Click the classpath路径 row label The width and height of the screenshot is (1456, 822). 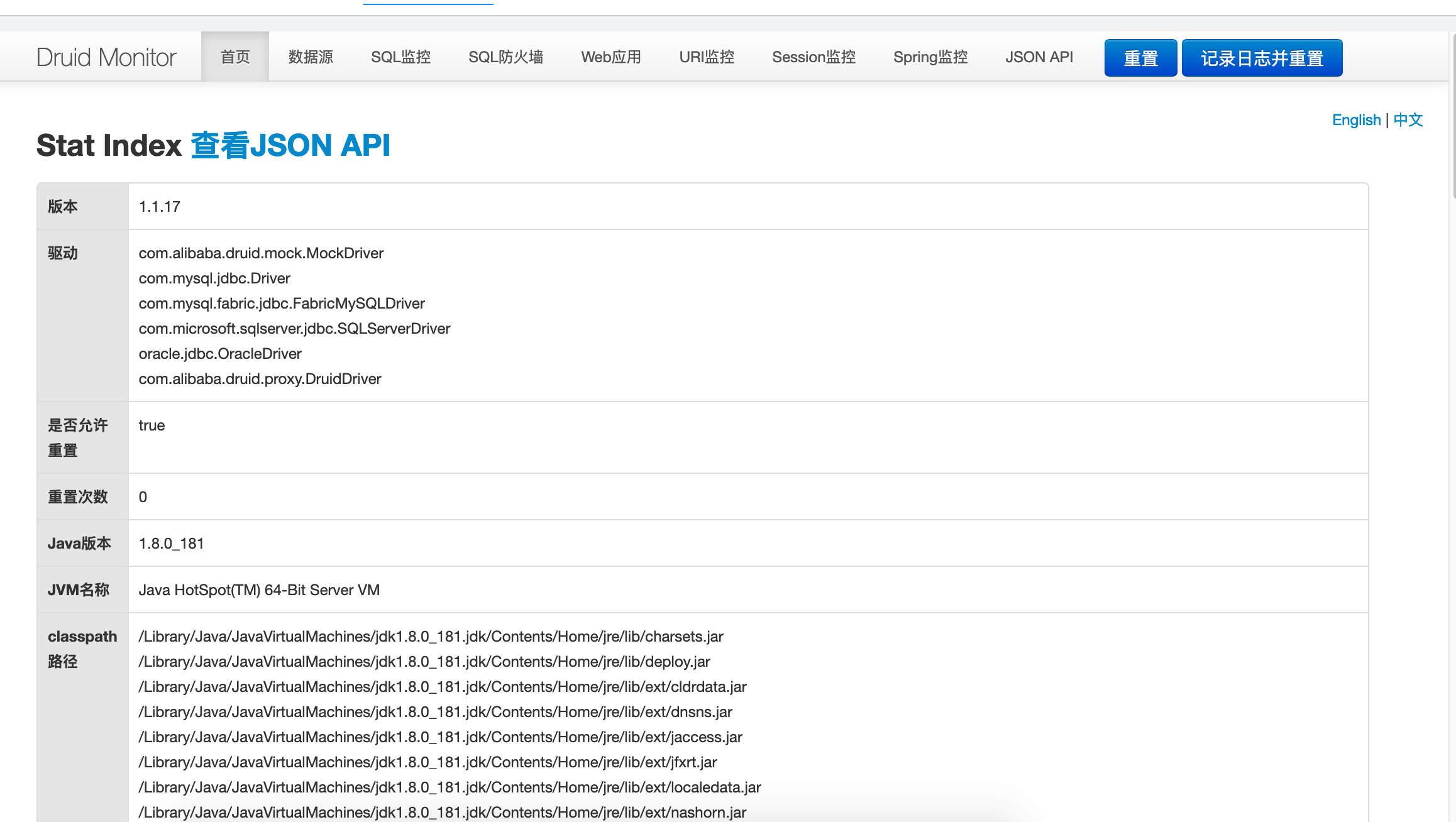(82, 649)
